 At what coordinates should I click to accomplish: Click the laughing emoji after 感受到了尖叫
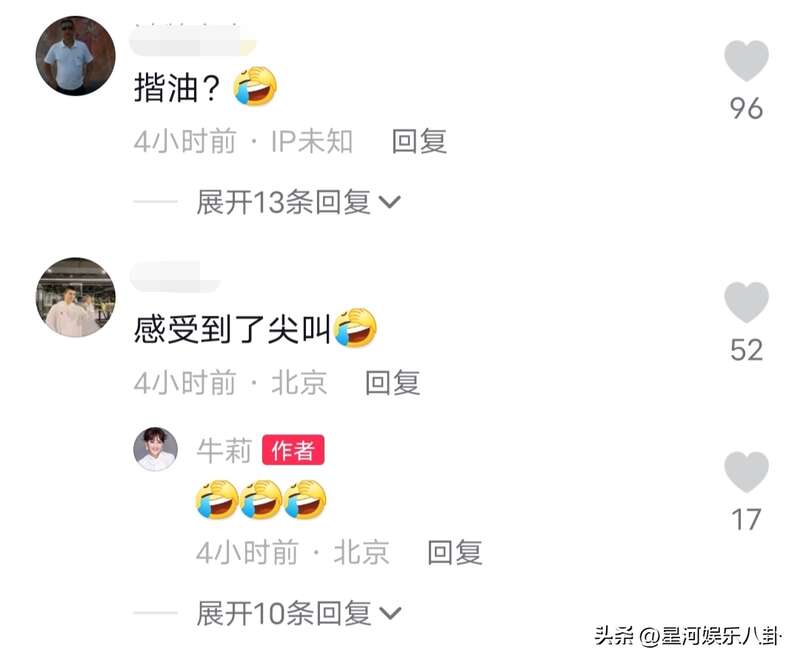click(355, 328)
